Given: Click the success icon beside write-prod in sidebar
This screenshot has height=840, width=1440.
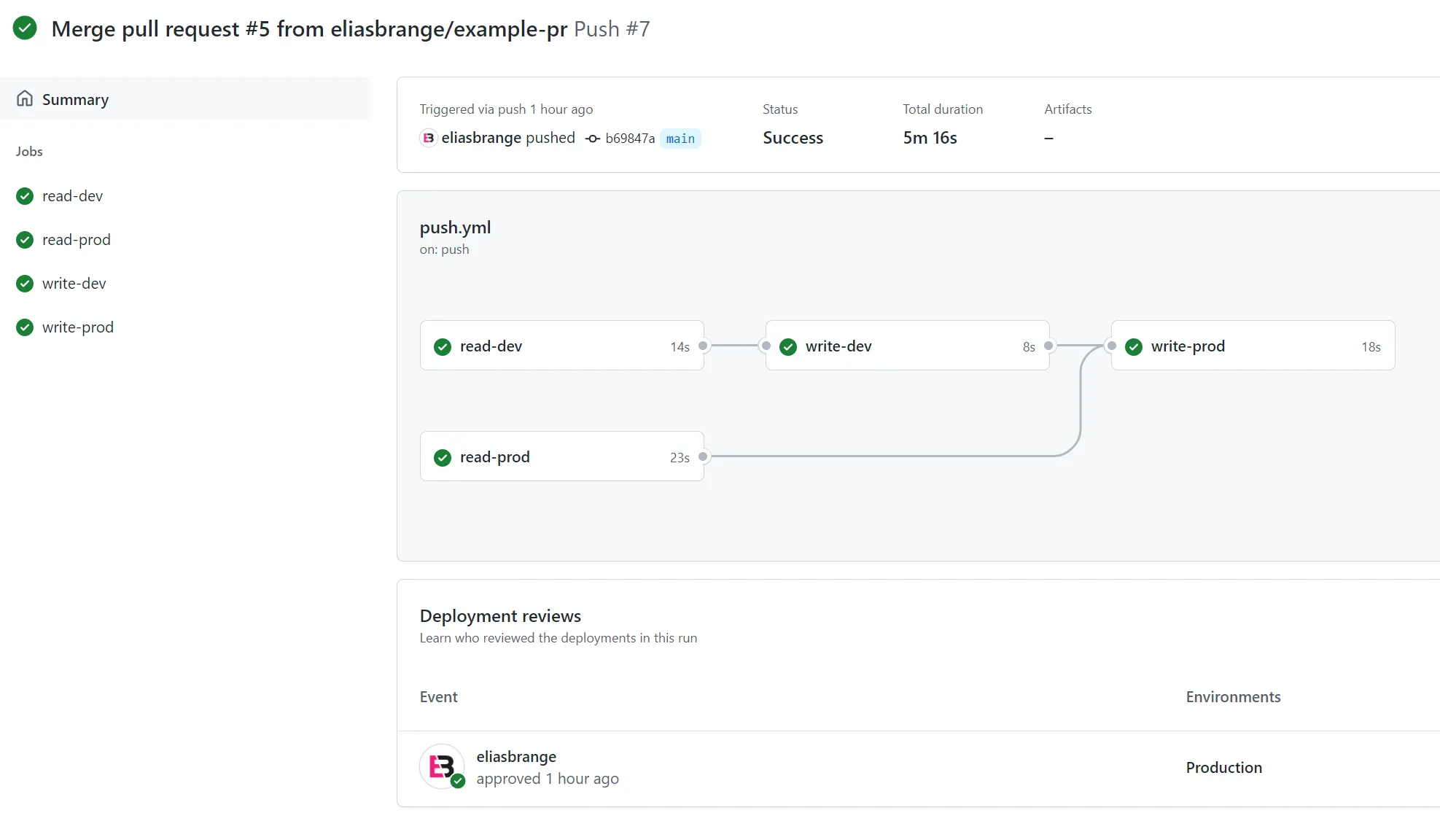Looking at the screenshot, I should tap(24, 327).
